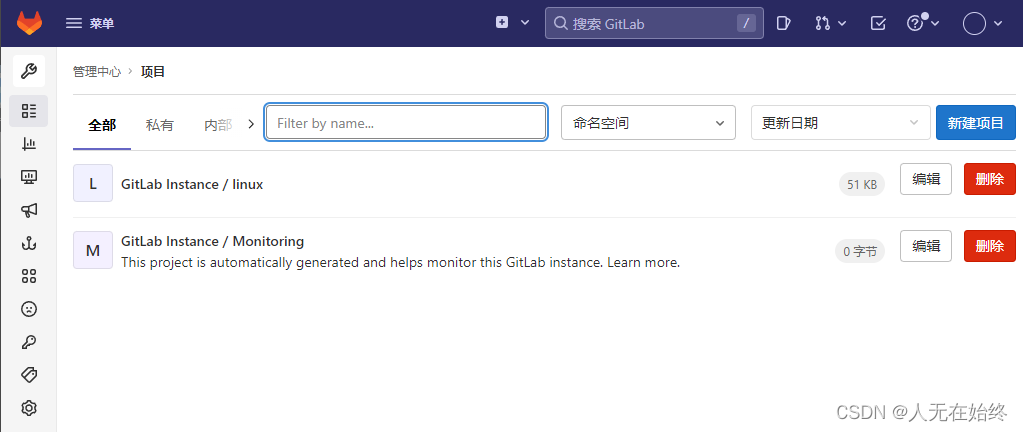Open GitLab Instance / linux project

pos(192,184)
